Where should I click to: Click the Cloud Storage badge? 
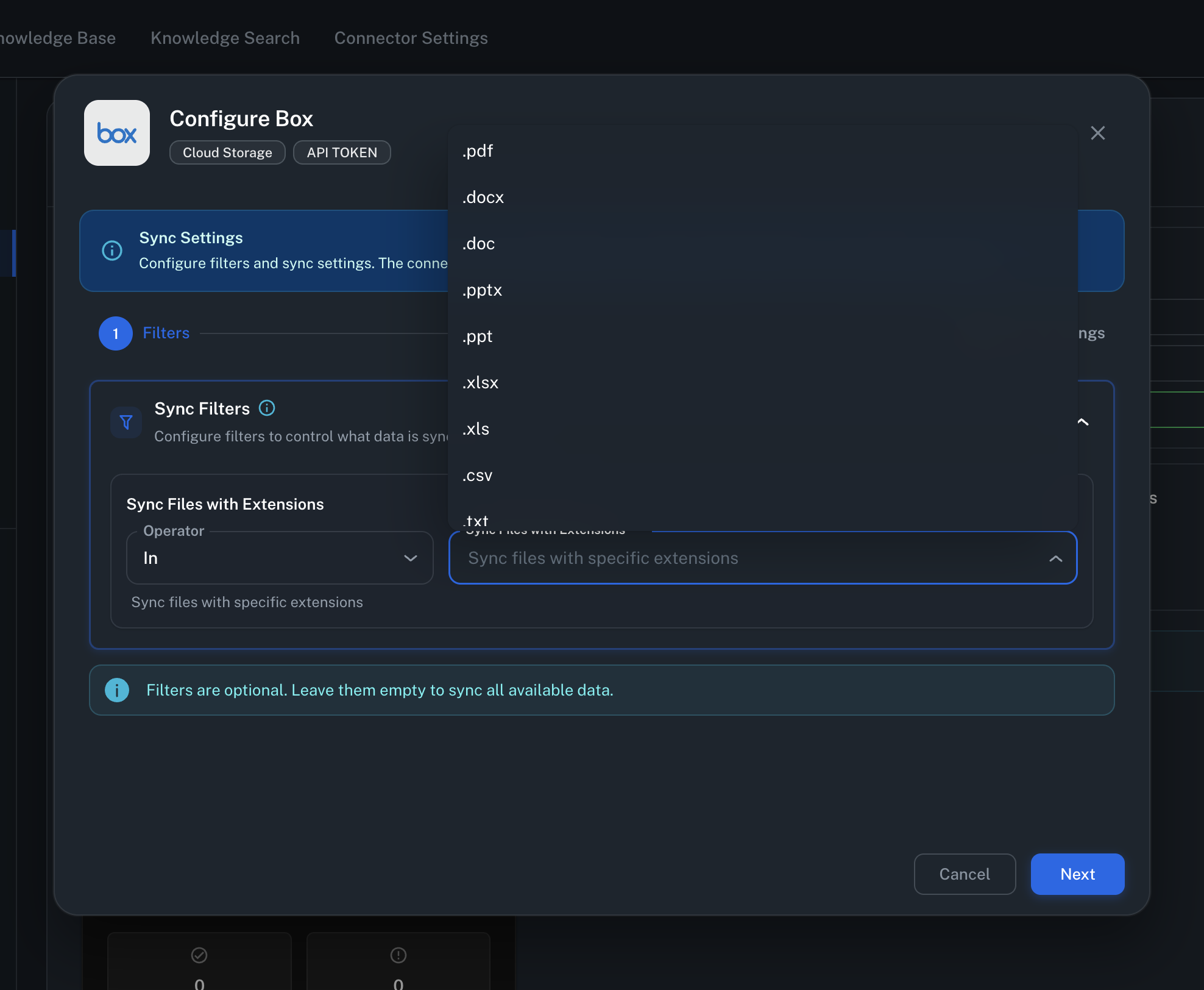click(x=227, y=152)
